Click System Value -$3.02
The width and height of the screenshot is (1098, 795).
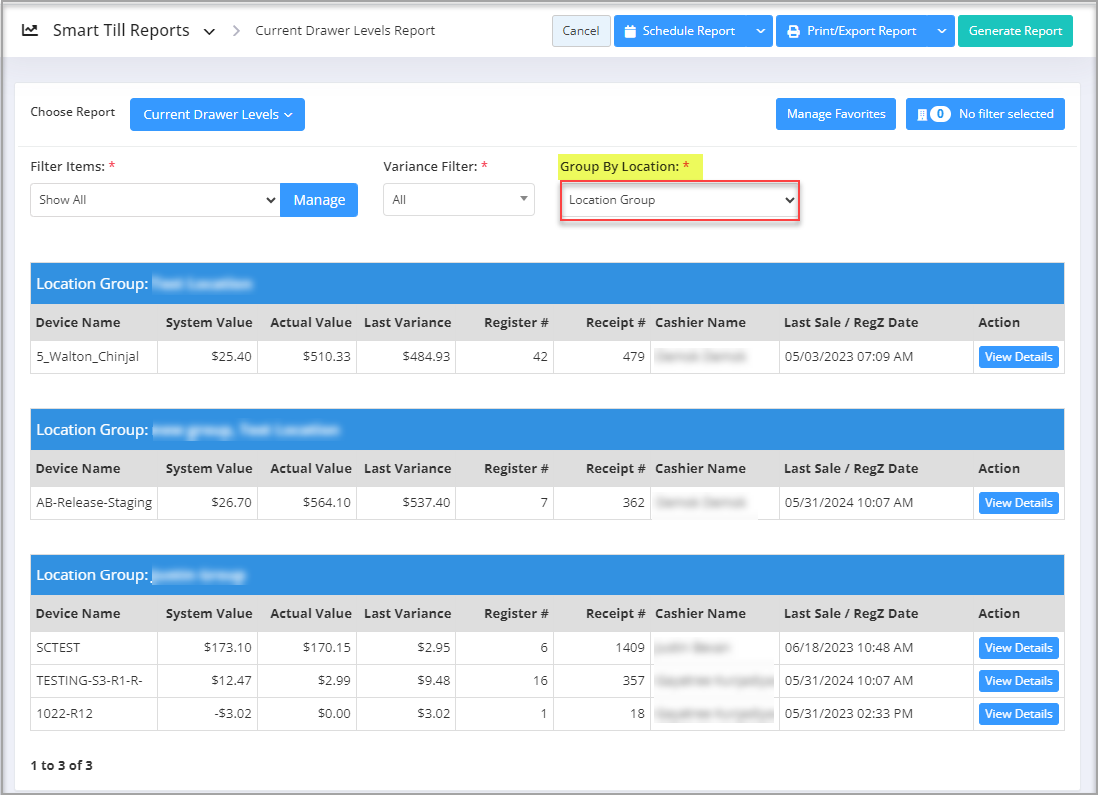[x=232, y=714]
